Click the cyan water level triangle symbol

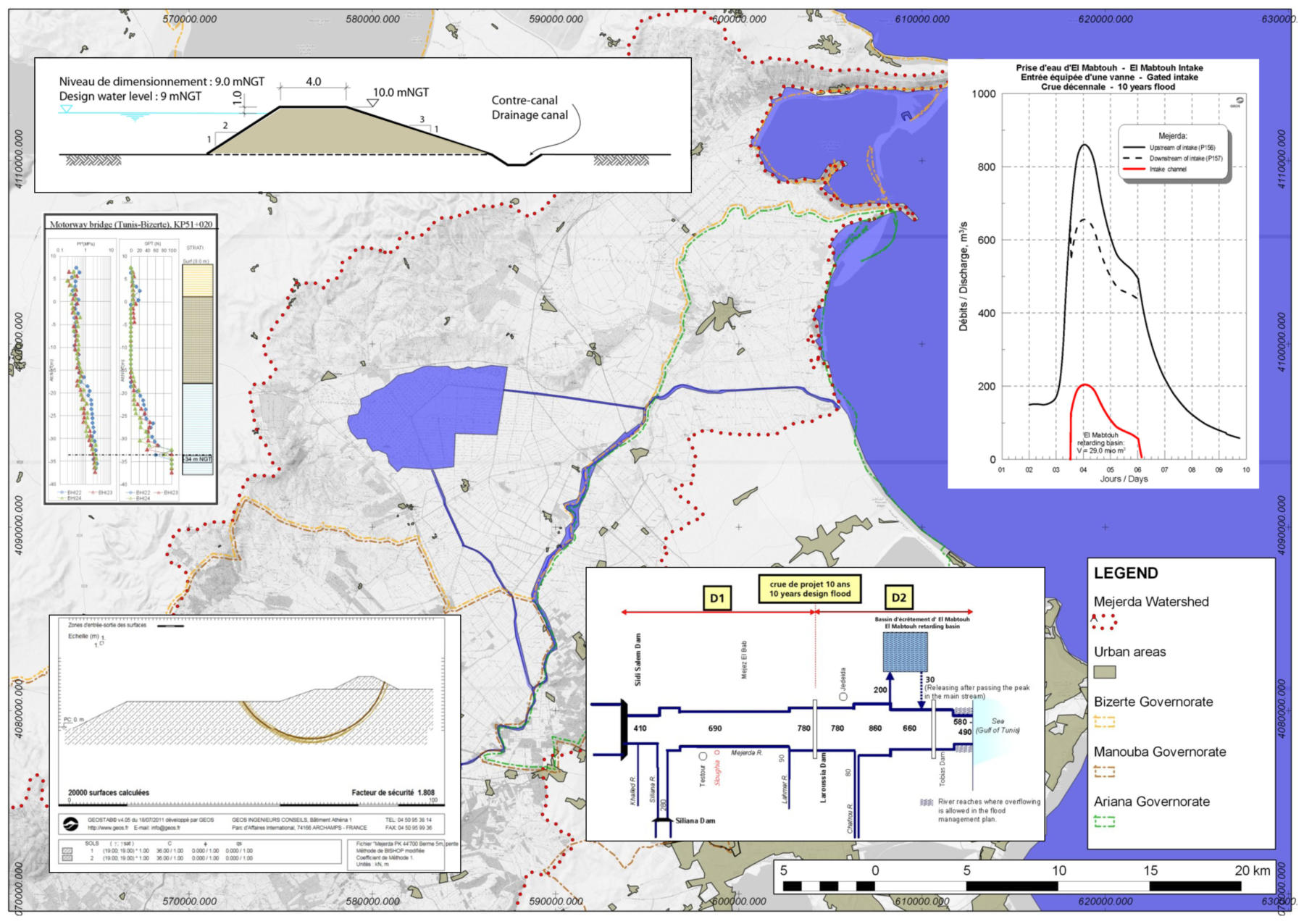pos(66,109)
